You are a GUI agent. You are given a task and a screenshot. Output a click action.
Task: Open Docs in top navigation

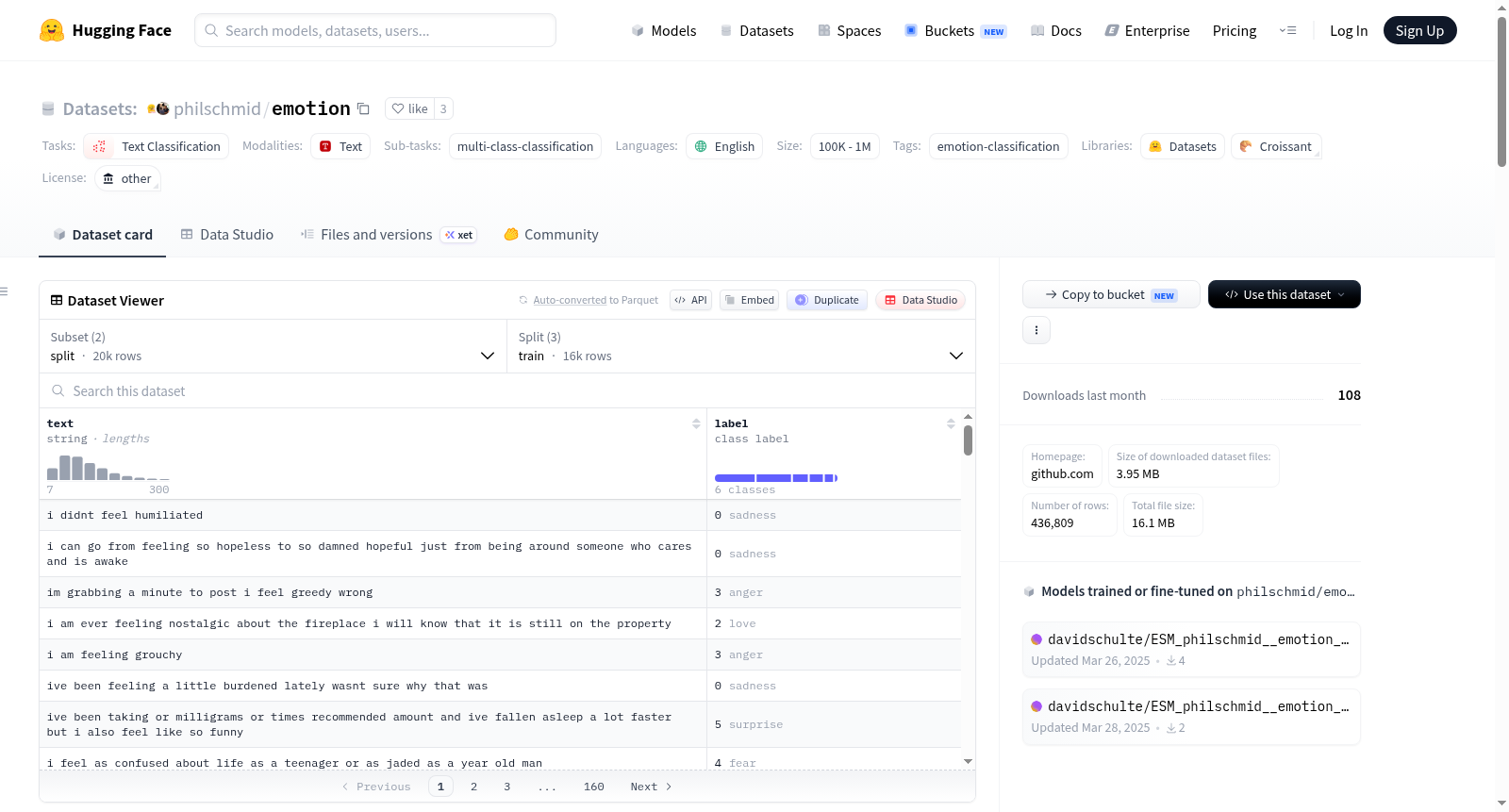coord(1056,30)
